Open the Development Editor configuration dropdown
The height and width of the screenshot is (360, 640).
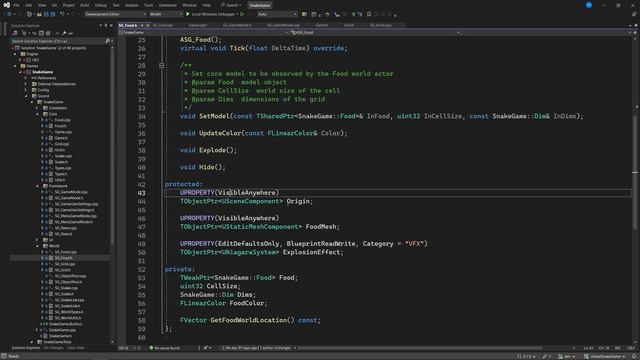[x=116, y=14]
